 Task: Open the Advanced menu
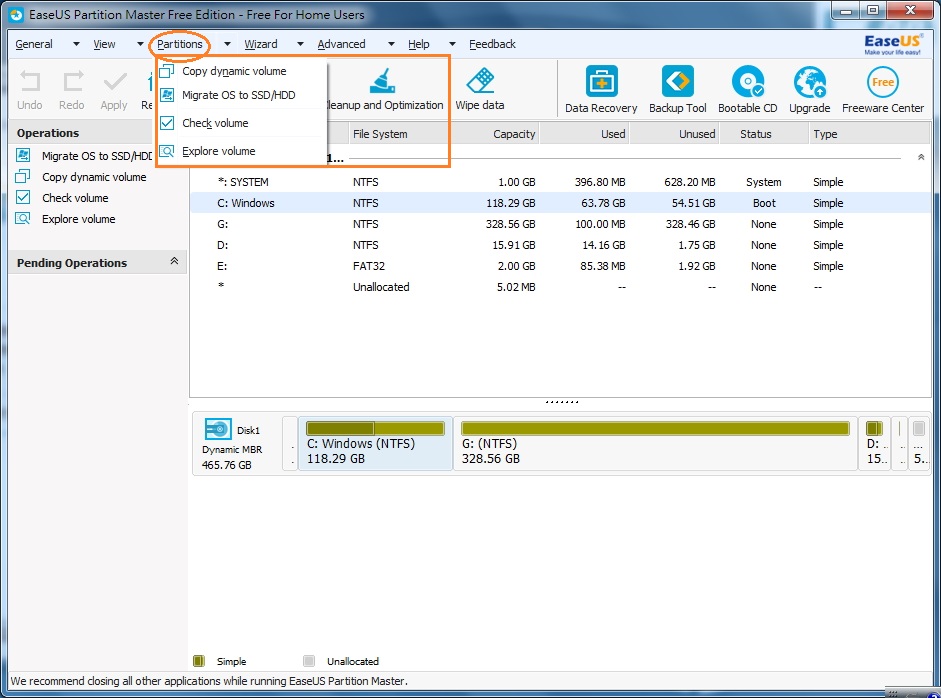pos(341,44)
